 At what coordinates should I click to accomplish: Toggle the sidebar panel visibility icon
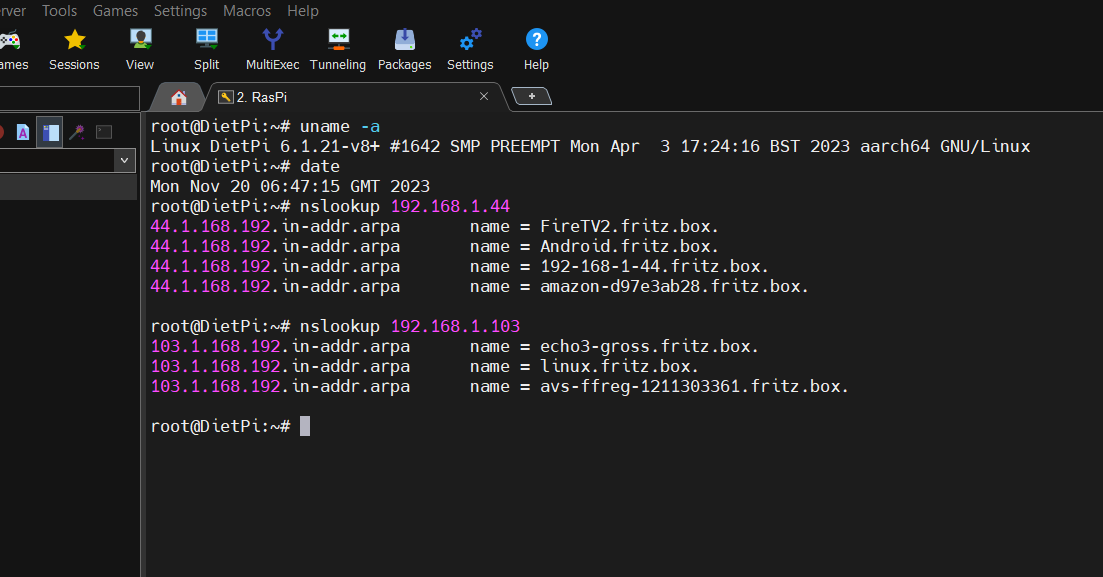pos(50,132)
